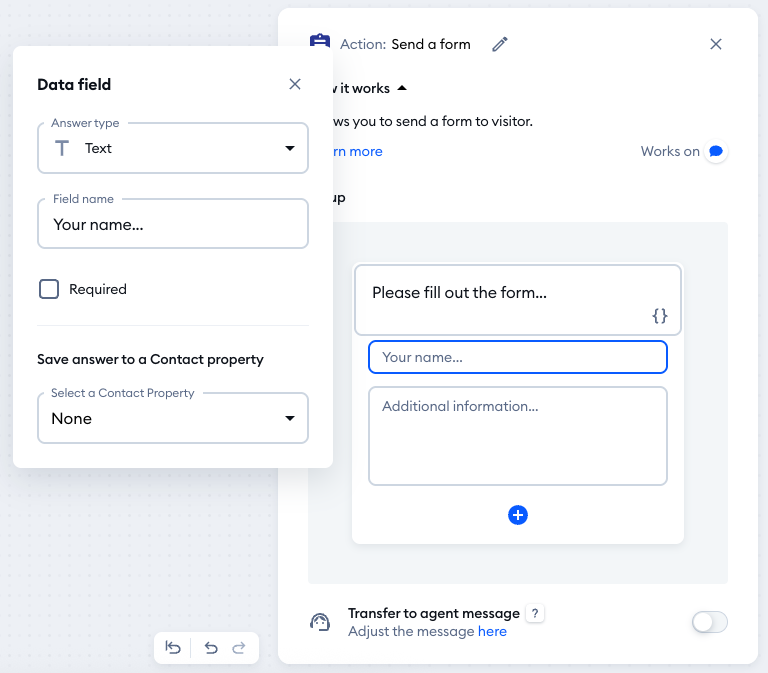This screenshot has height=673, width=768.
Task: Open the Answer type dropdown
Action: point(173,148)
